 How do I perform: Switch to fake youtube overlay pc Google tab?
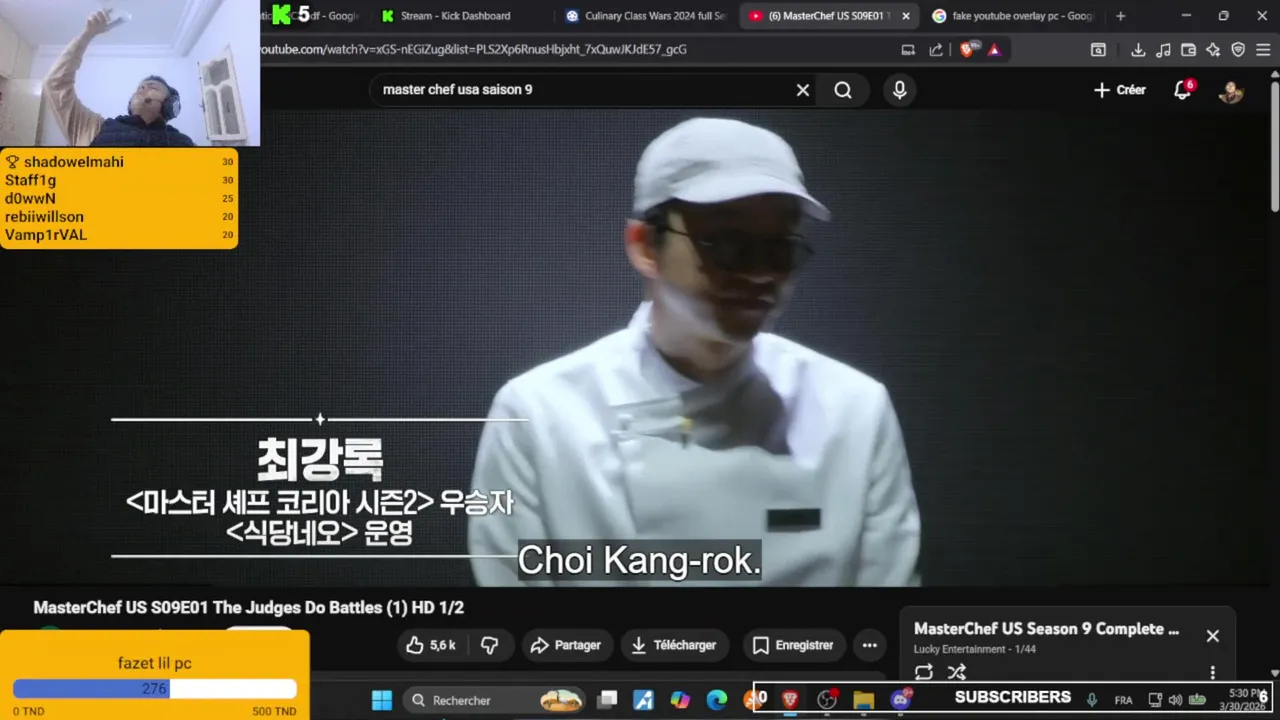(1012, 16)
